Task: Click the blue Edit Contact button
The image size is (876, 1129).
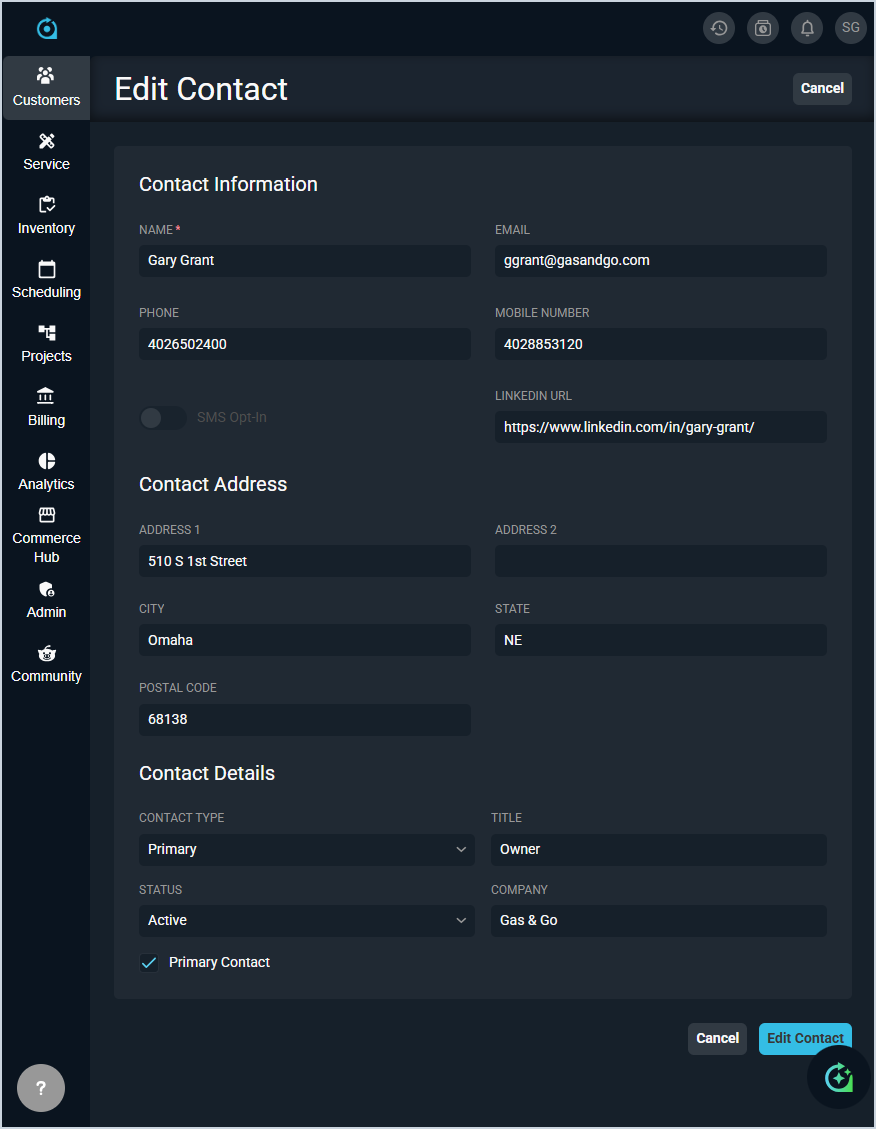Action: coord(804,1038)
